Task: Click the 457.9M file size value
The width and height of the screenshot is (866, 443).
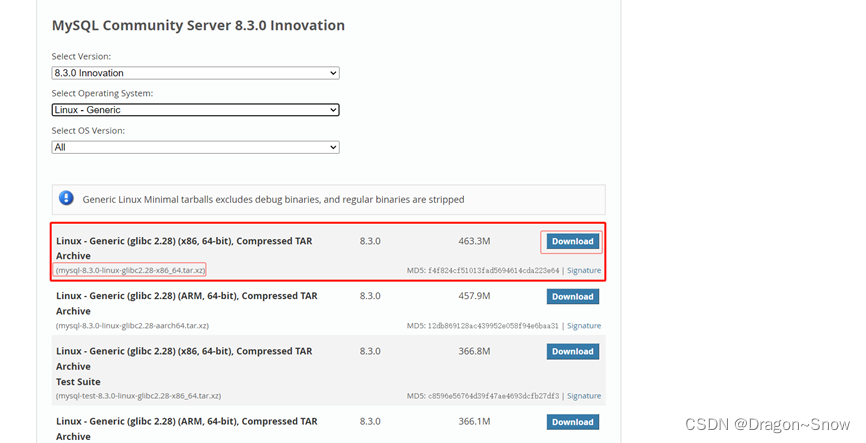Action: (x=474, y=296)
